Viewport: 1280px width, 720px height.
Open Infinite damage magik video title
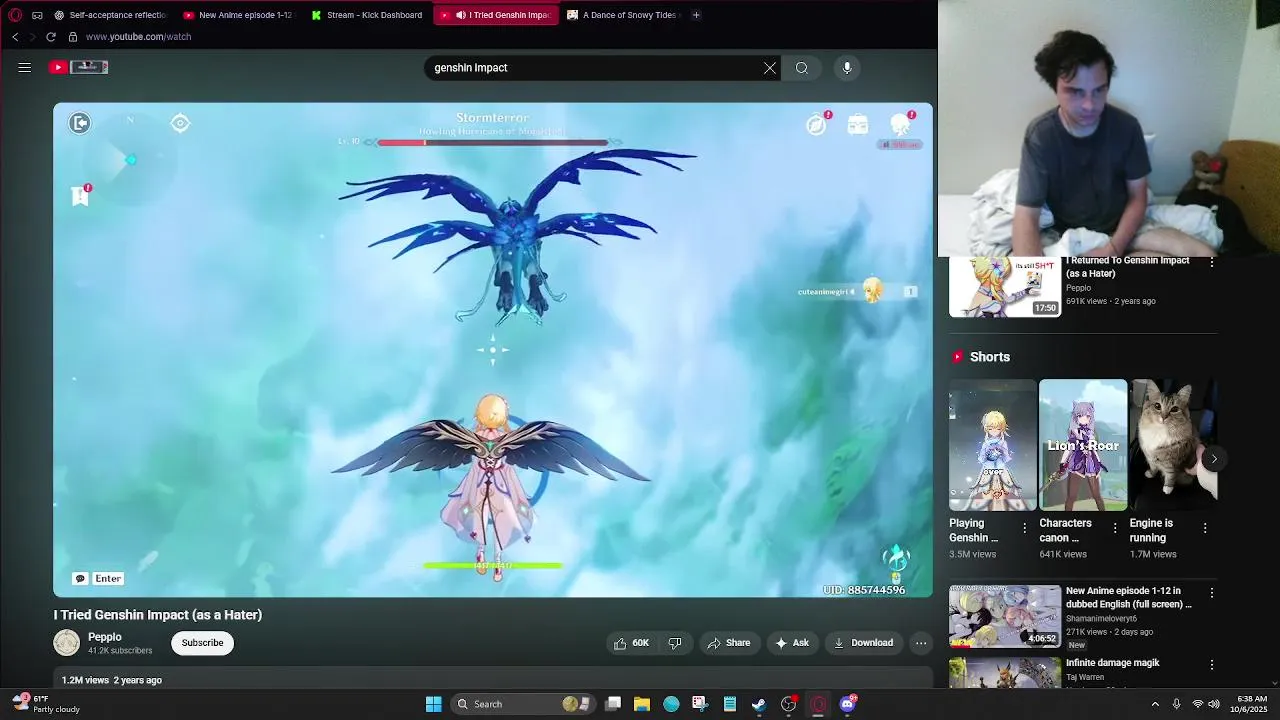(x=1113, y=663)
